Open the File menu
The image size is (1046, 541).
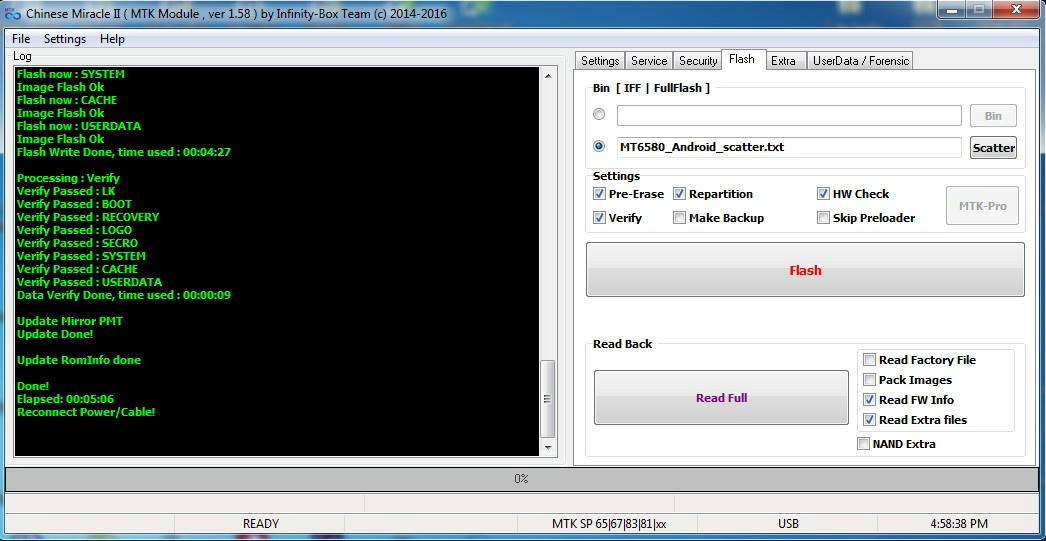pos(21,39)
